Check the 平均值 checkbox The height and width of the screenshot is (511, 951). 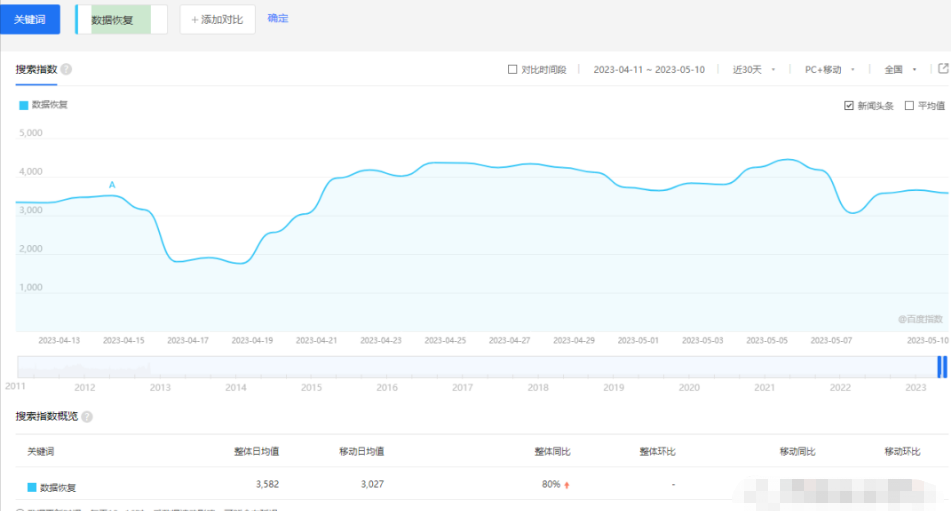(x=909, y=105)
